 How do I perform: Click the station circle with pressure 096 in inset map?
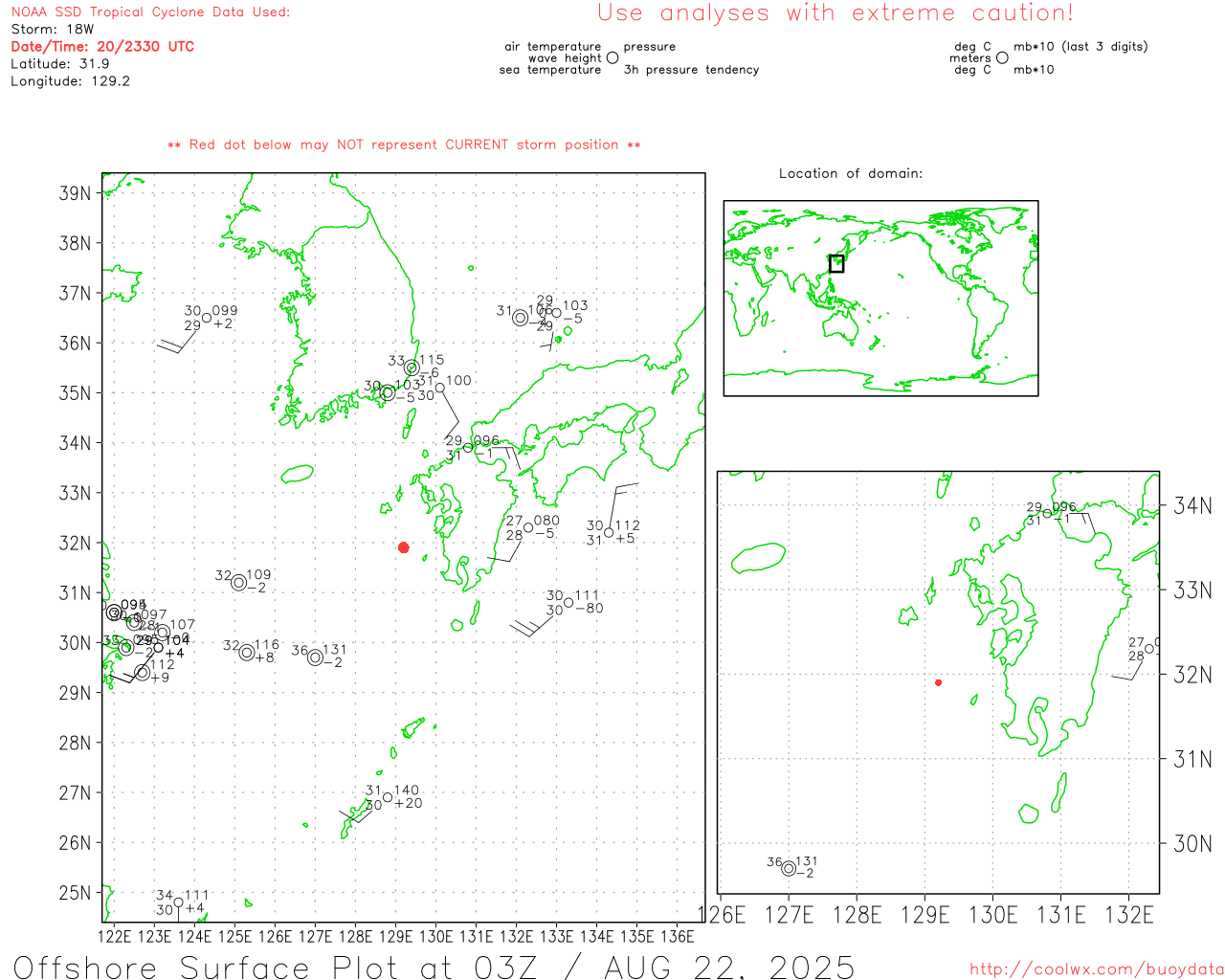pyautogui.click(x=1047, y=513)
